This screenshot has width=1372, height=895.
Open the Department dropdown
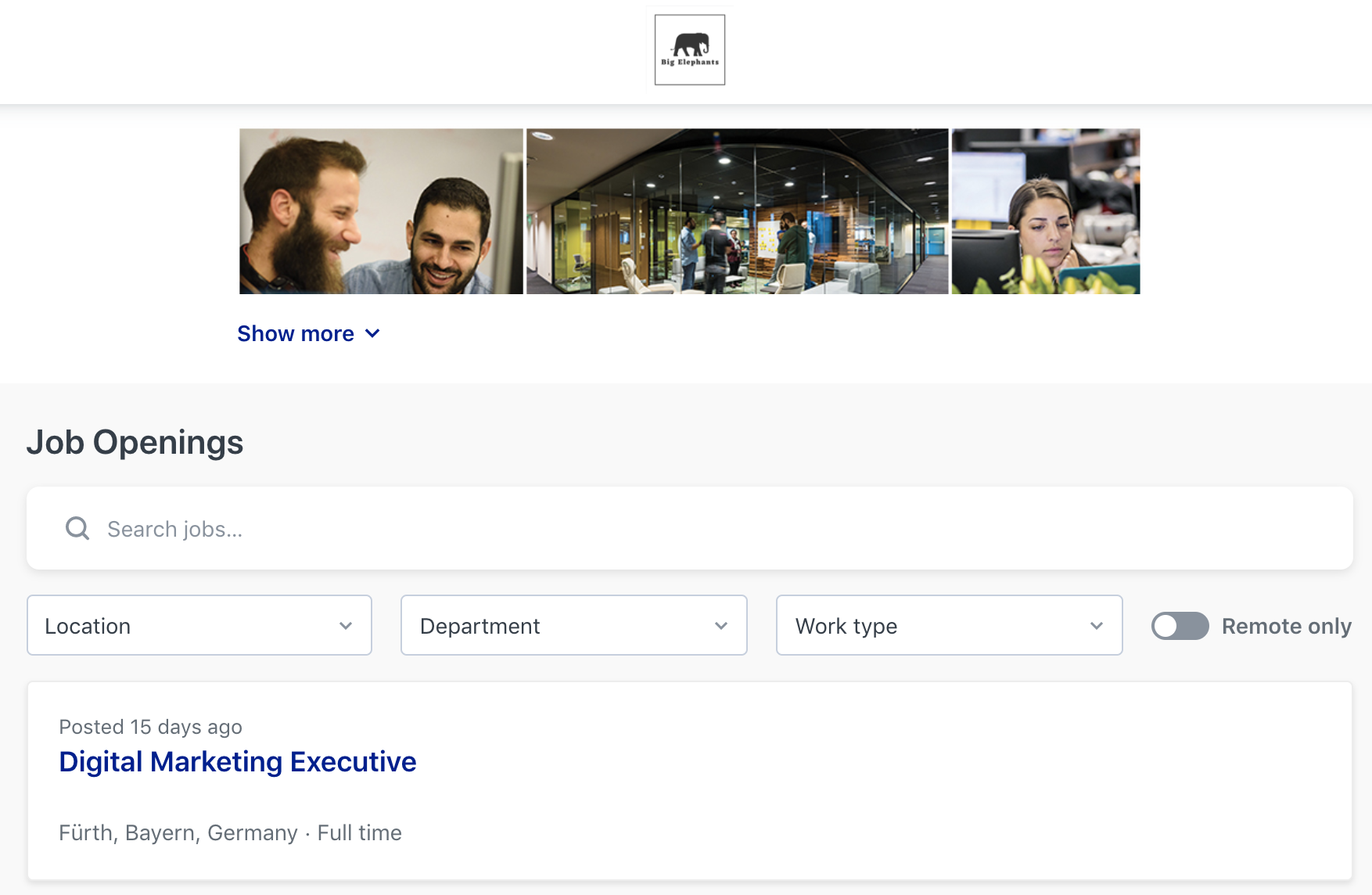pos(574,625)
